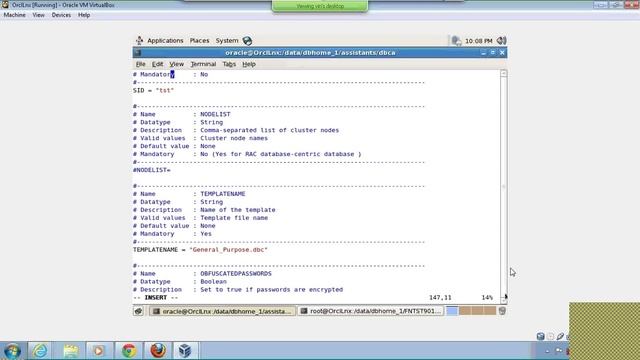Click the VirtualBox status bar disk icon
This screenshot has height=360, width=640.
click(540, 336)
